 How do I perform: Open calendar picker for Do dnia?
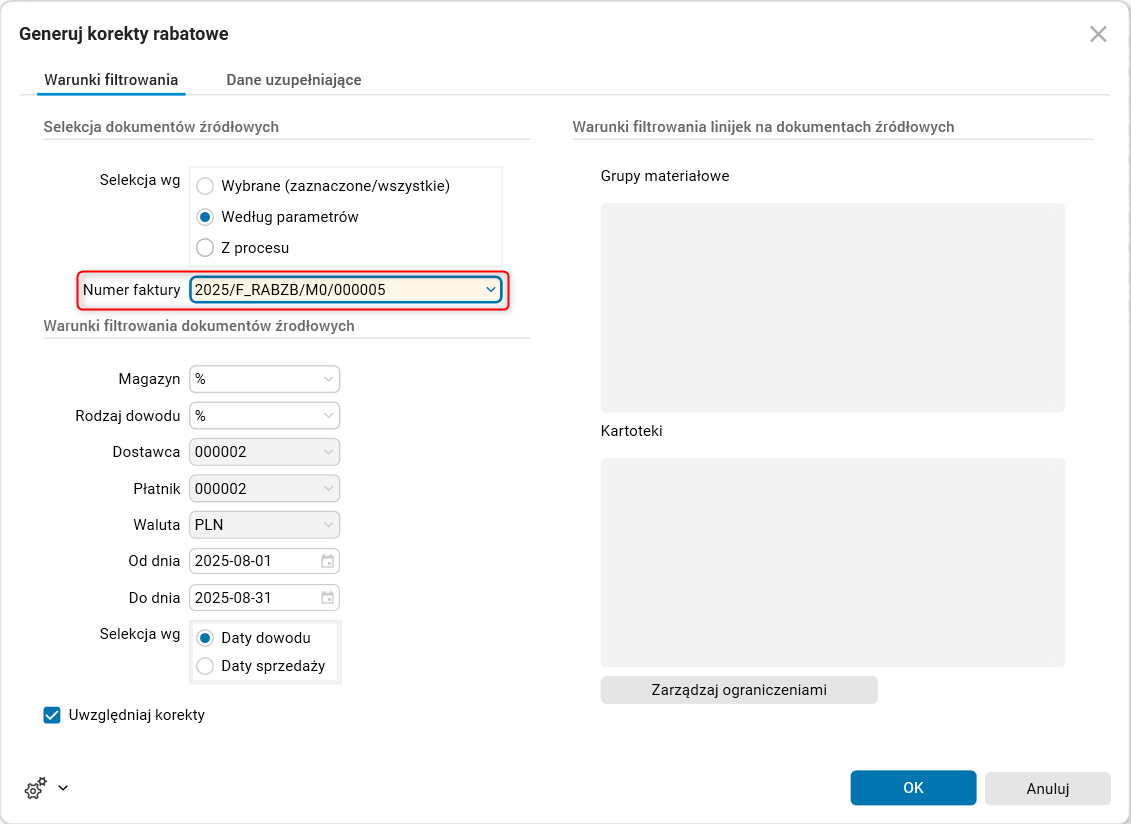point(327,598)
